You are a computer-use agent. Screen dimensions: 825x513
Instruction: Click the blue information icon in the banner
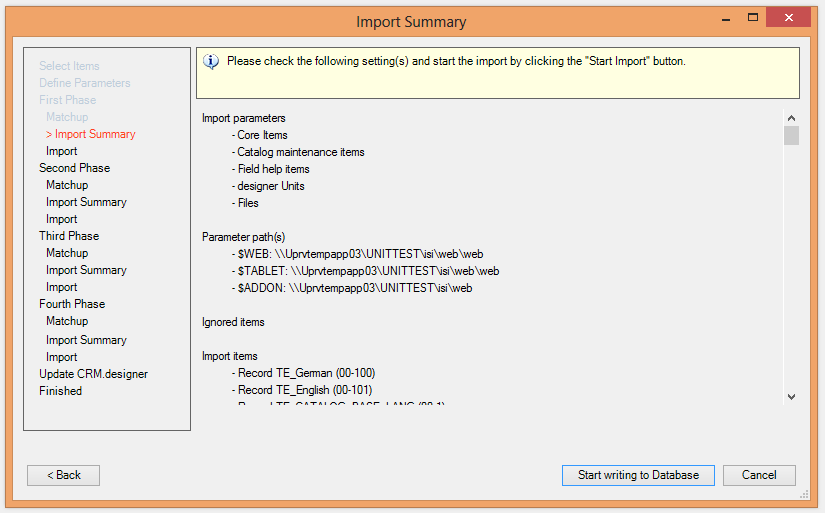[211, 61]
